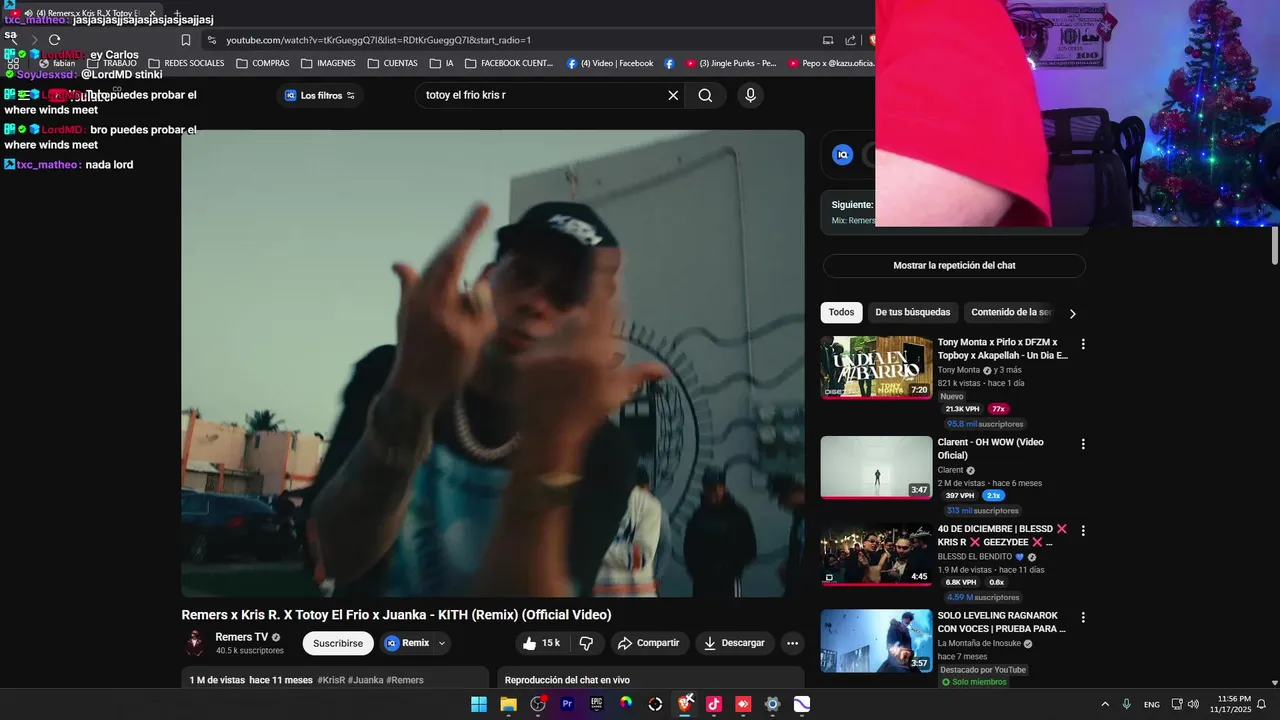This screenshot has width=1280, height=720.
Task: Open TikTok app from taskbar
Action: point(714,704)
